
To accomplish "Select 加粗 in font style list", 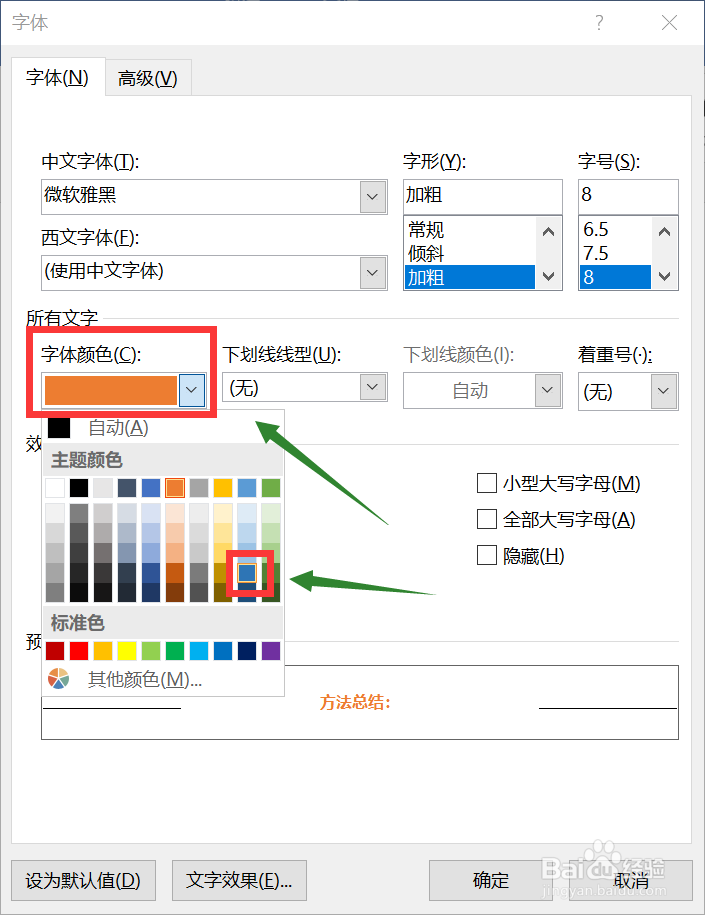I will 469,277.
